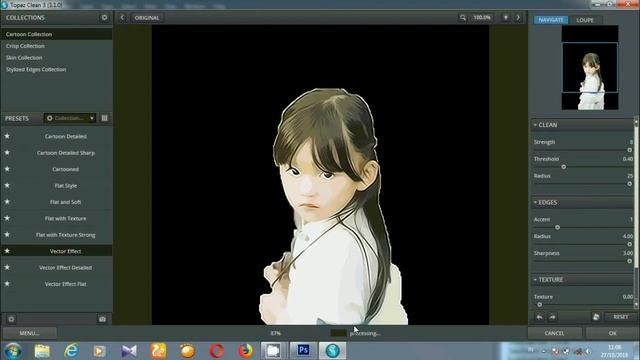Viewport: 640px width, 360px height.
Task: Click the OK button
Action: (612, 333)
